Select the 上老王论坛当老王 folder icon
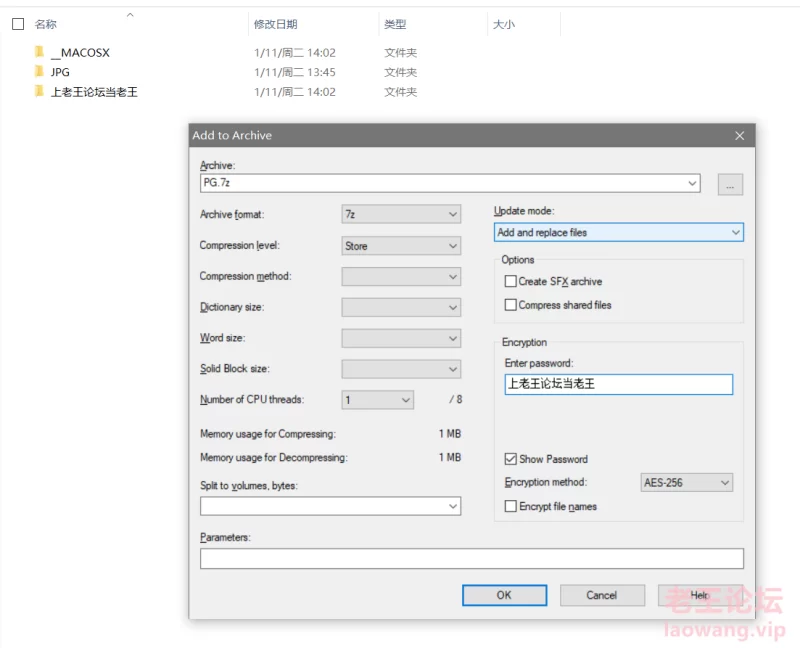The width and height of the screenshot is (800, 648). (39, 92)
